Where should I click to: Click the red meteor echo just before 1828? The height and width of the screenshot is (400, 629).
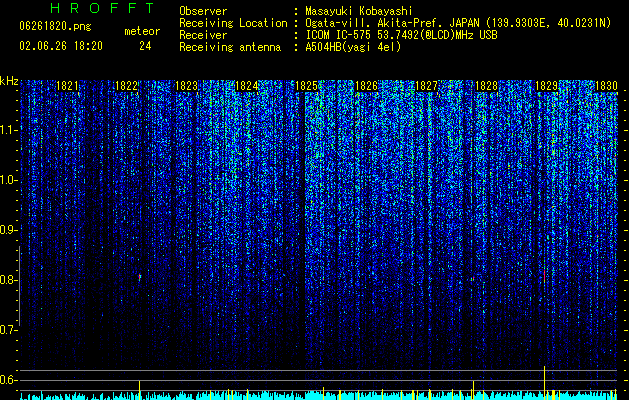473,278
